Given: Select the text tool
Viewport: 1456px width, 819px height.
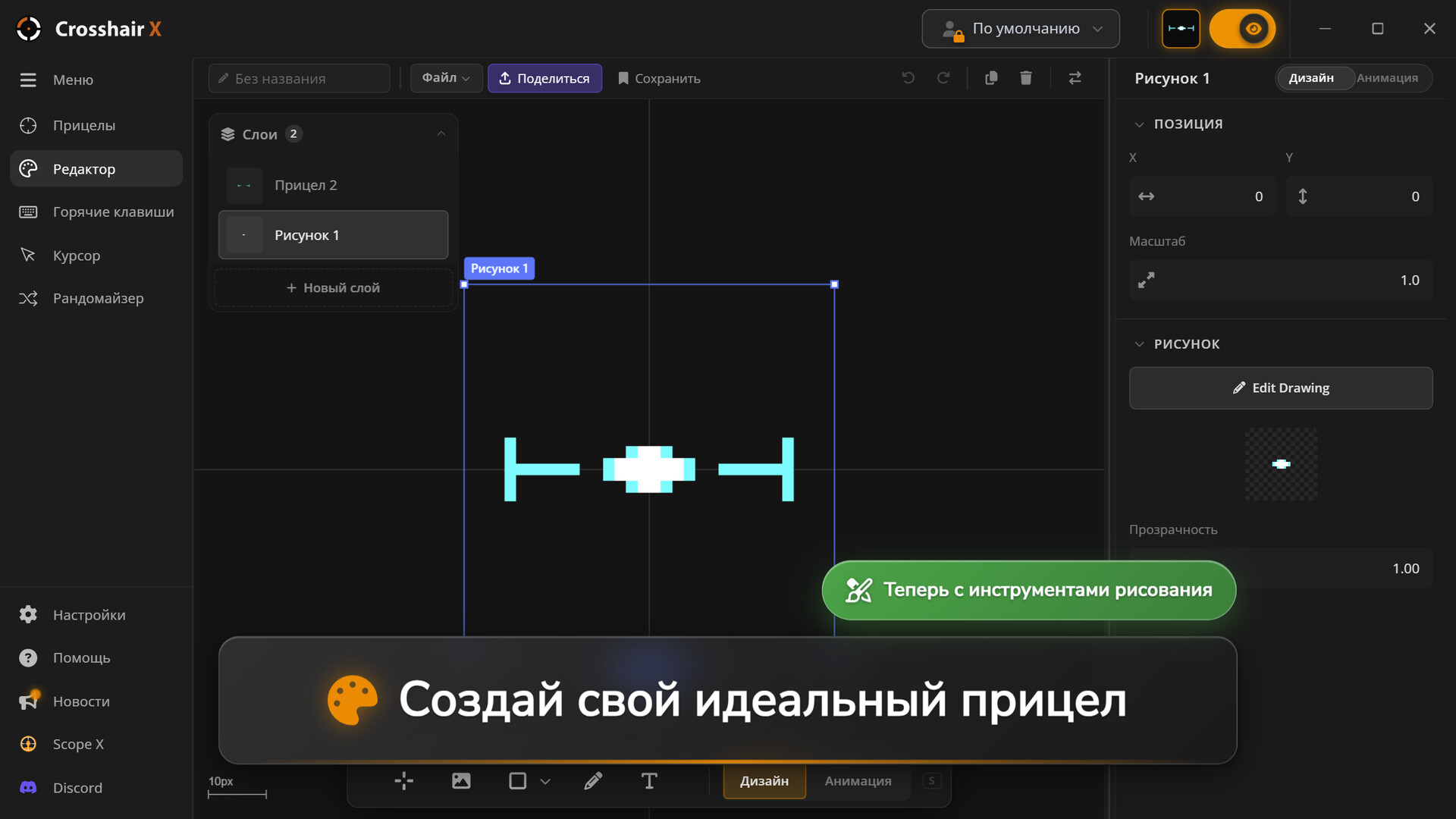Looking at the screenshot, I should [649, 780].
